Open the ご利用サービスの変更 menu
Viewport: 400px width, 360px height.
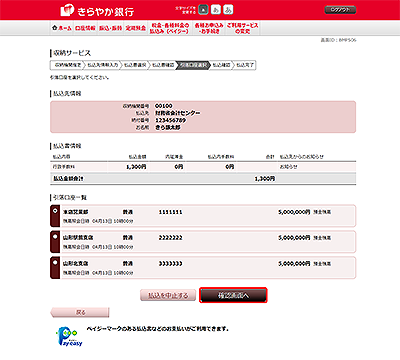[x=242, y=28]
